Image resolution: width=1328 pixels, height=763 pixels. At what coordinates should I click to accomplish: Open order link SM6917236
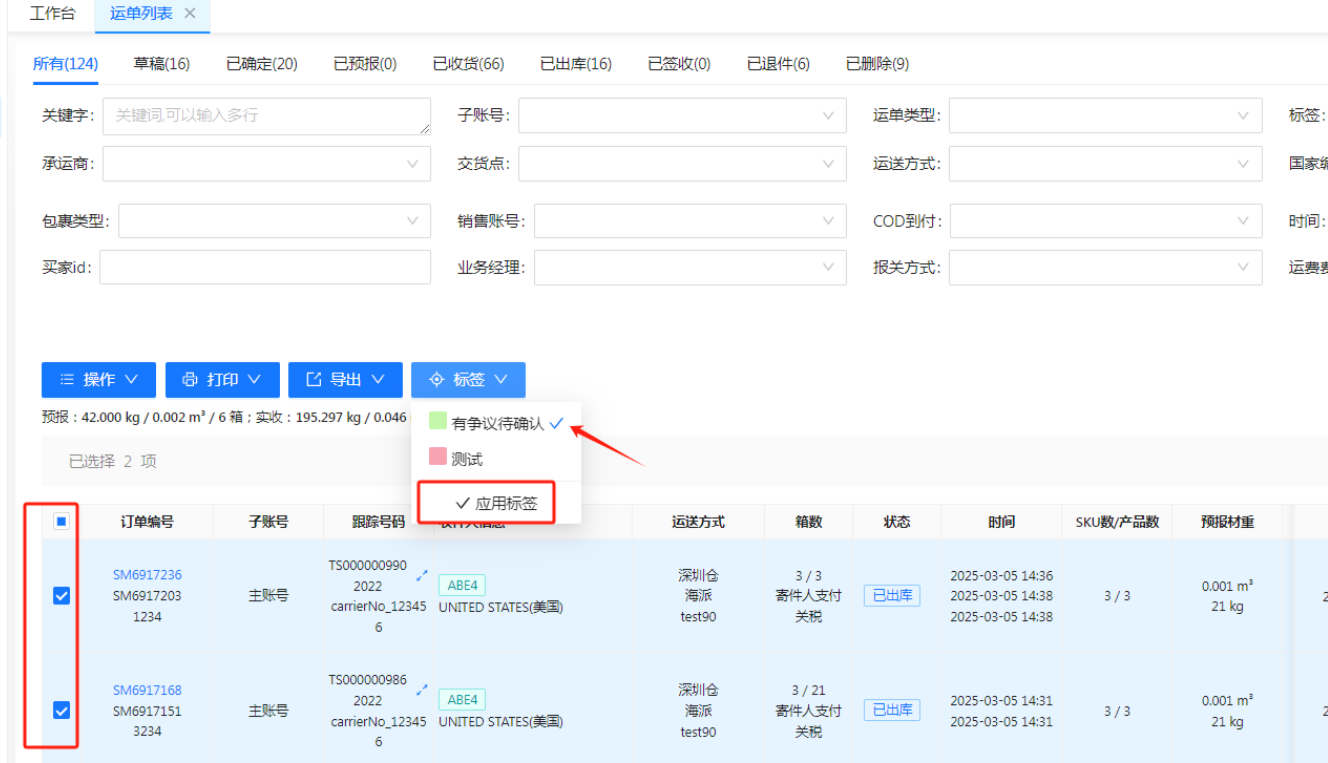pos(147,575)
